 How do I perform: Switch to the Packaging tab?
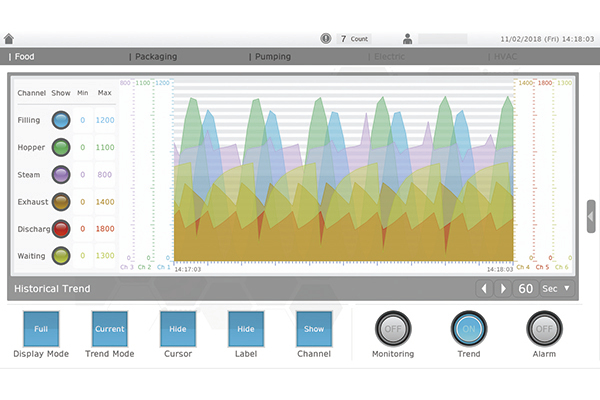pyautogui.click(x=156, y=57)
